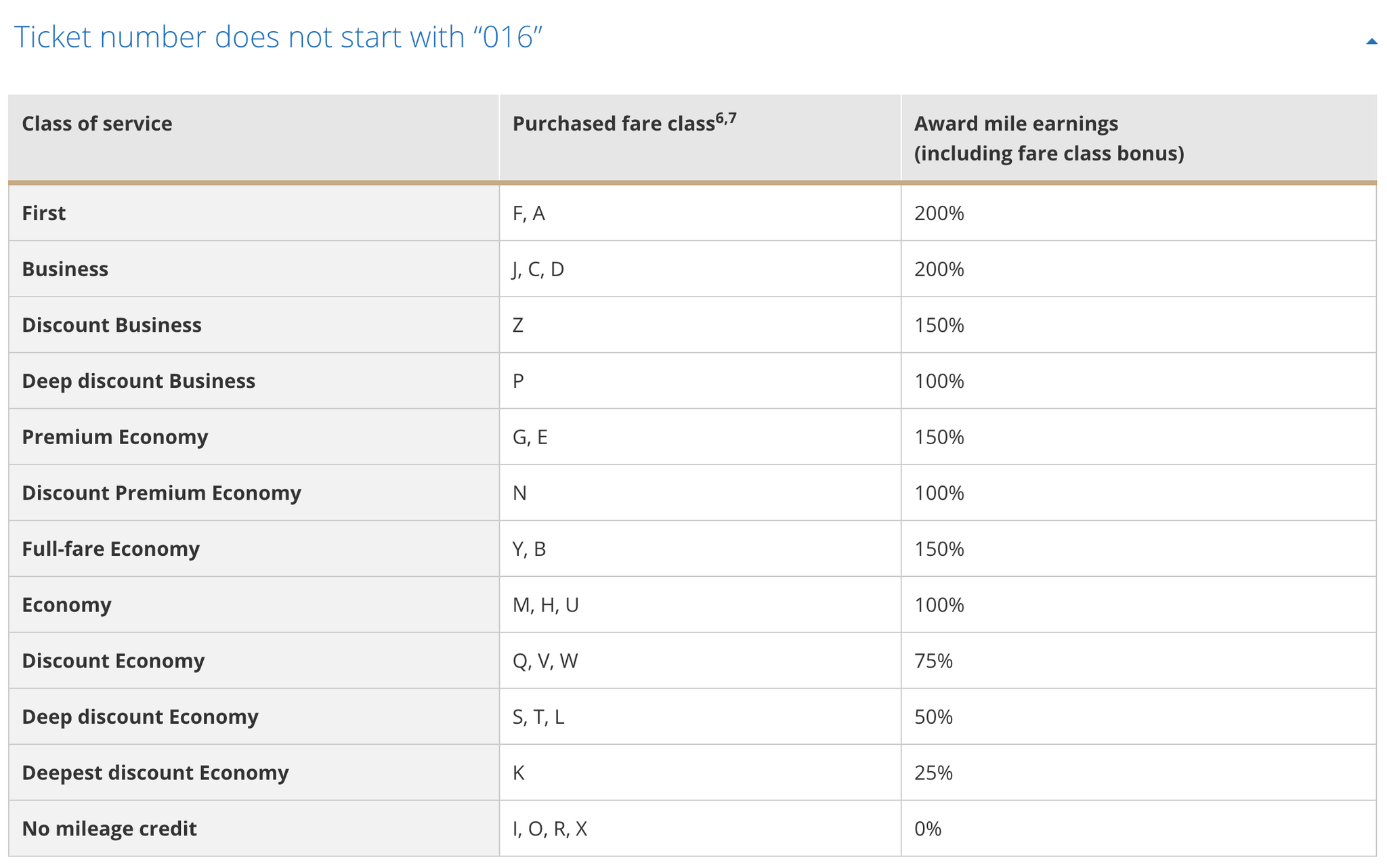
Task: Click the 0% earnings cell
Action: click(x=928, y=829)
